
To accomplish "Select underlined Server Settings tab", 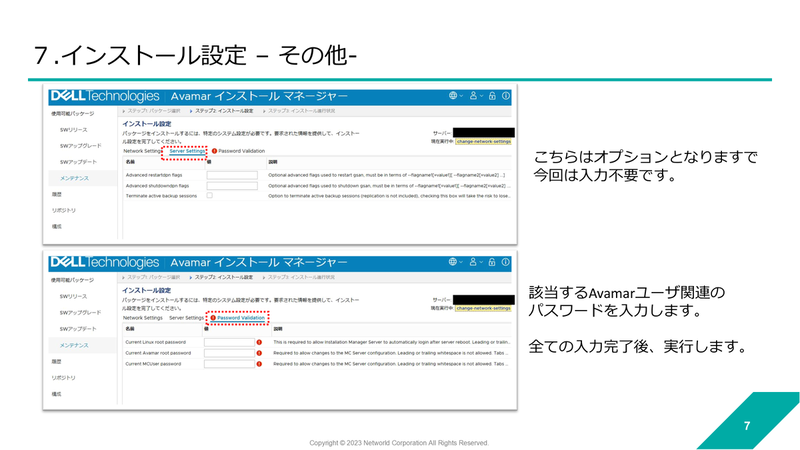I will pos(187,151).
